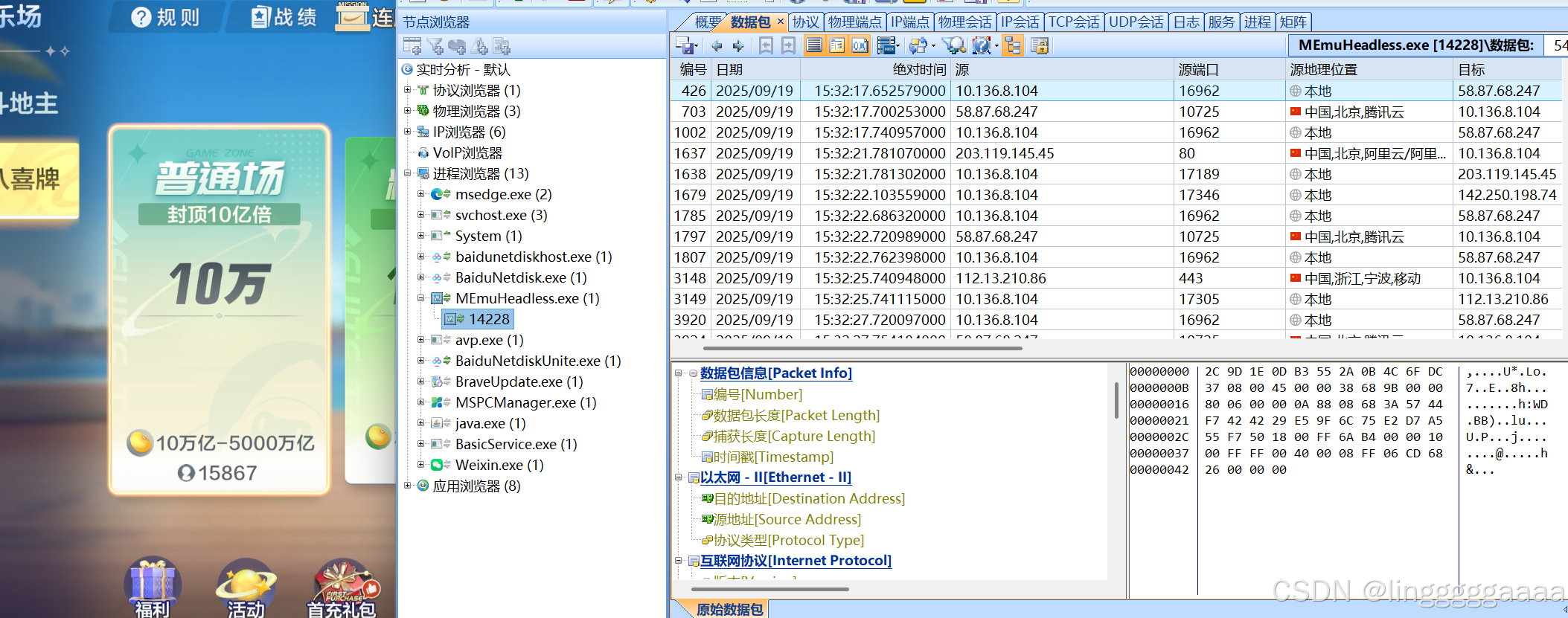This screenshot has width=1568, height=618.
Task: Select 实时分析 - 默认 root node
Action: [x=463, y=69]
